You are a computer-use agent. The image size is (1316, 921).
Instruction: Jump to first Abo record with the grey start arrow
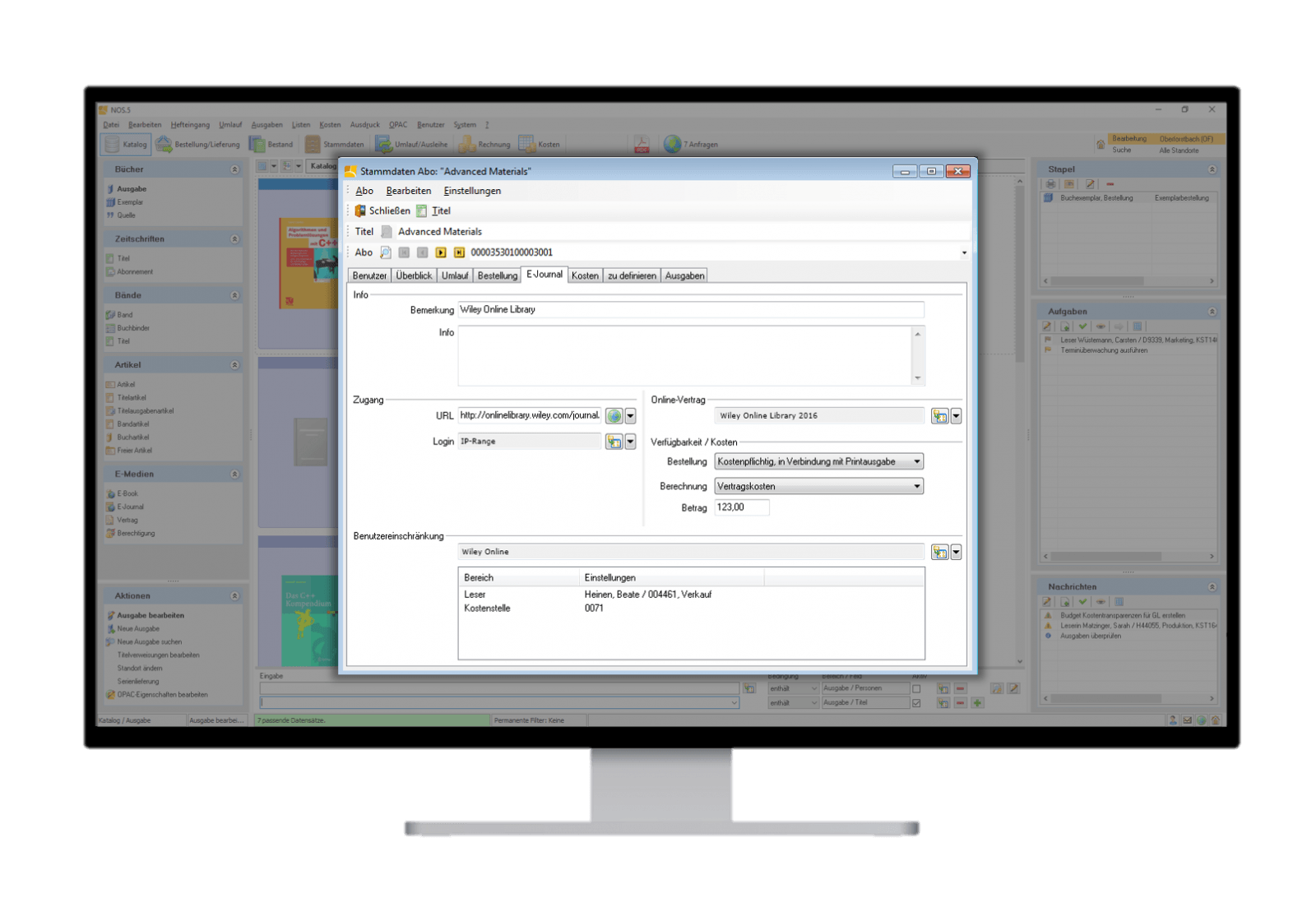(x=404, y=252)
